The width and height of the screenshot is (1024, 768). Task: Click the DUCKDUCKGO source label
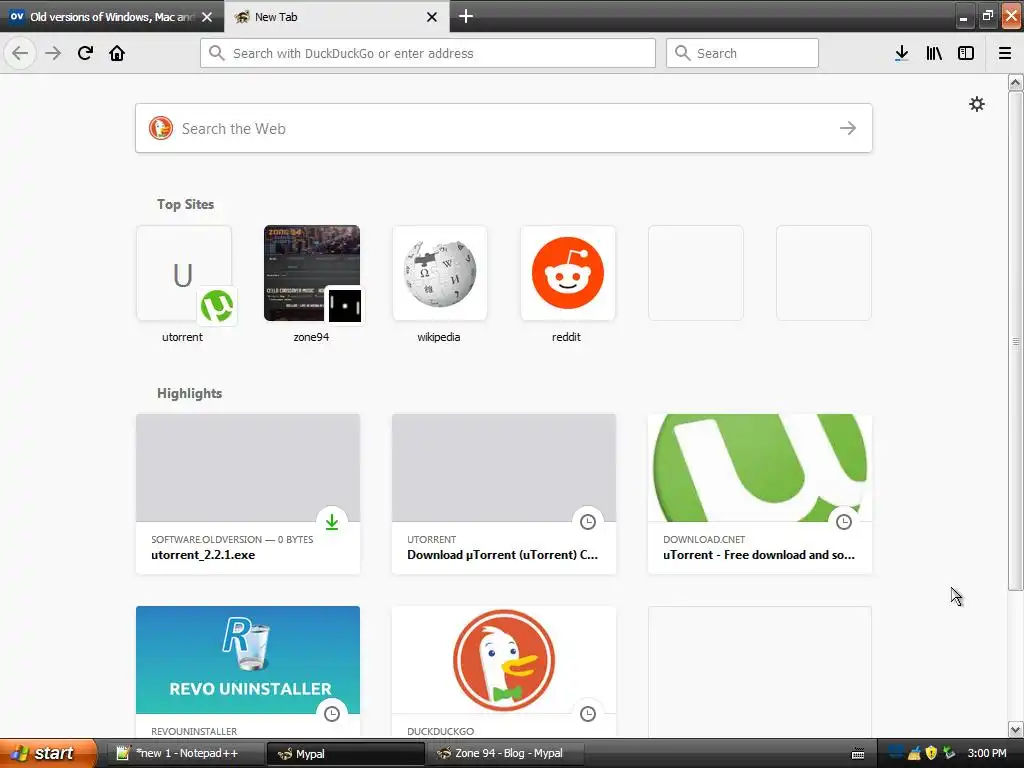[441, 731]
